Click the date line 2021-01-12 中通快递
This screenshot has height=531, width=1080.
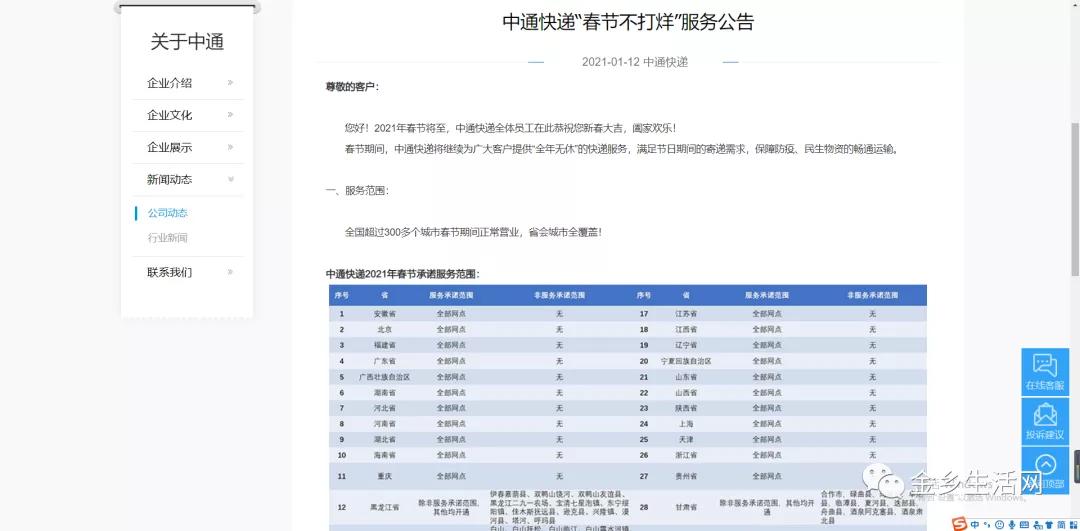634,62
